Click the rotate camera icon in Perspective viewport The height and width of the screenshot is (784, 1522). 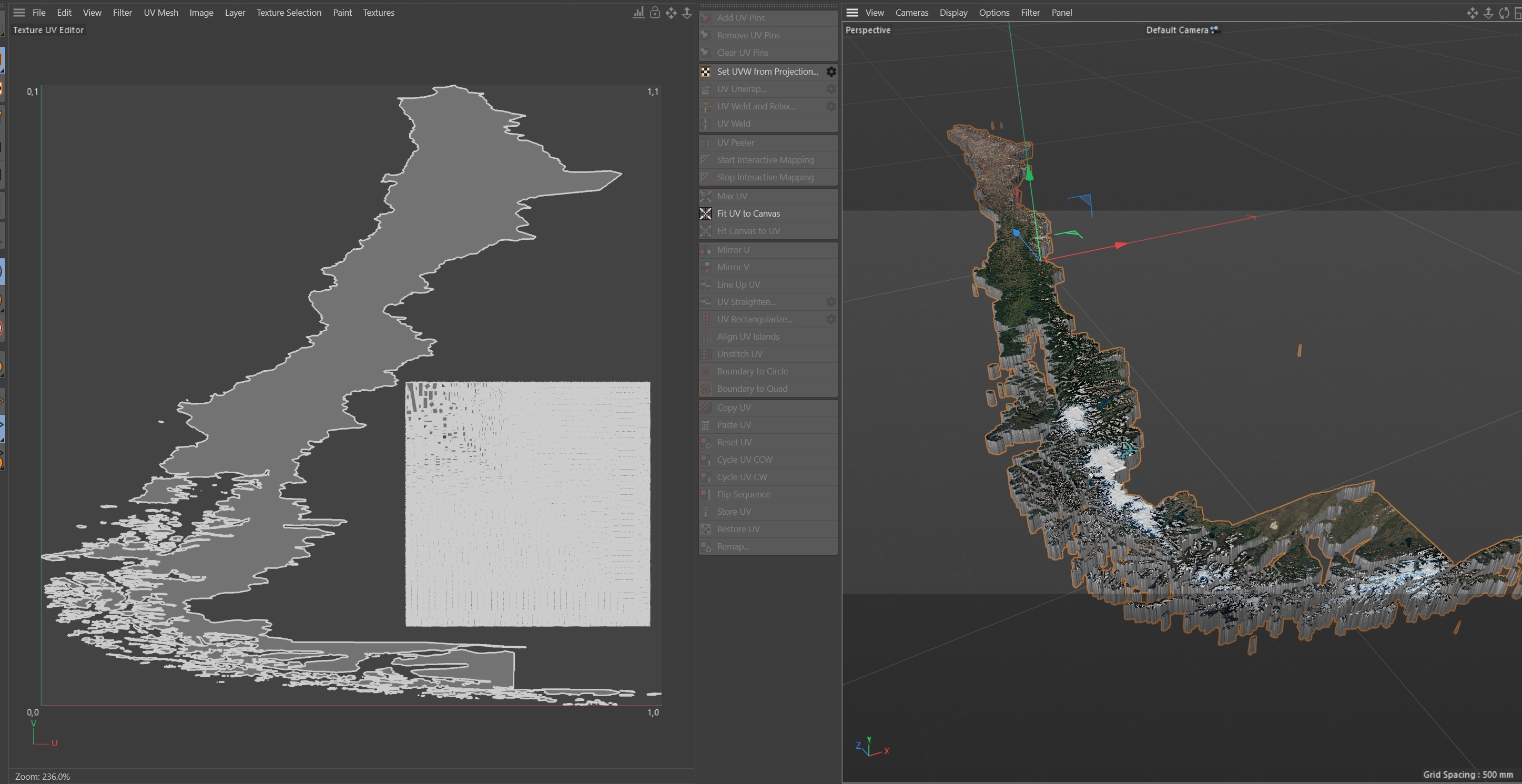point(1504,13)
